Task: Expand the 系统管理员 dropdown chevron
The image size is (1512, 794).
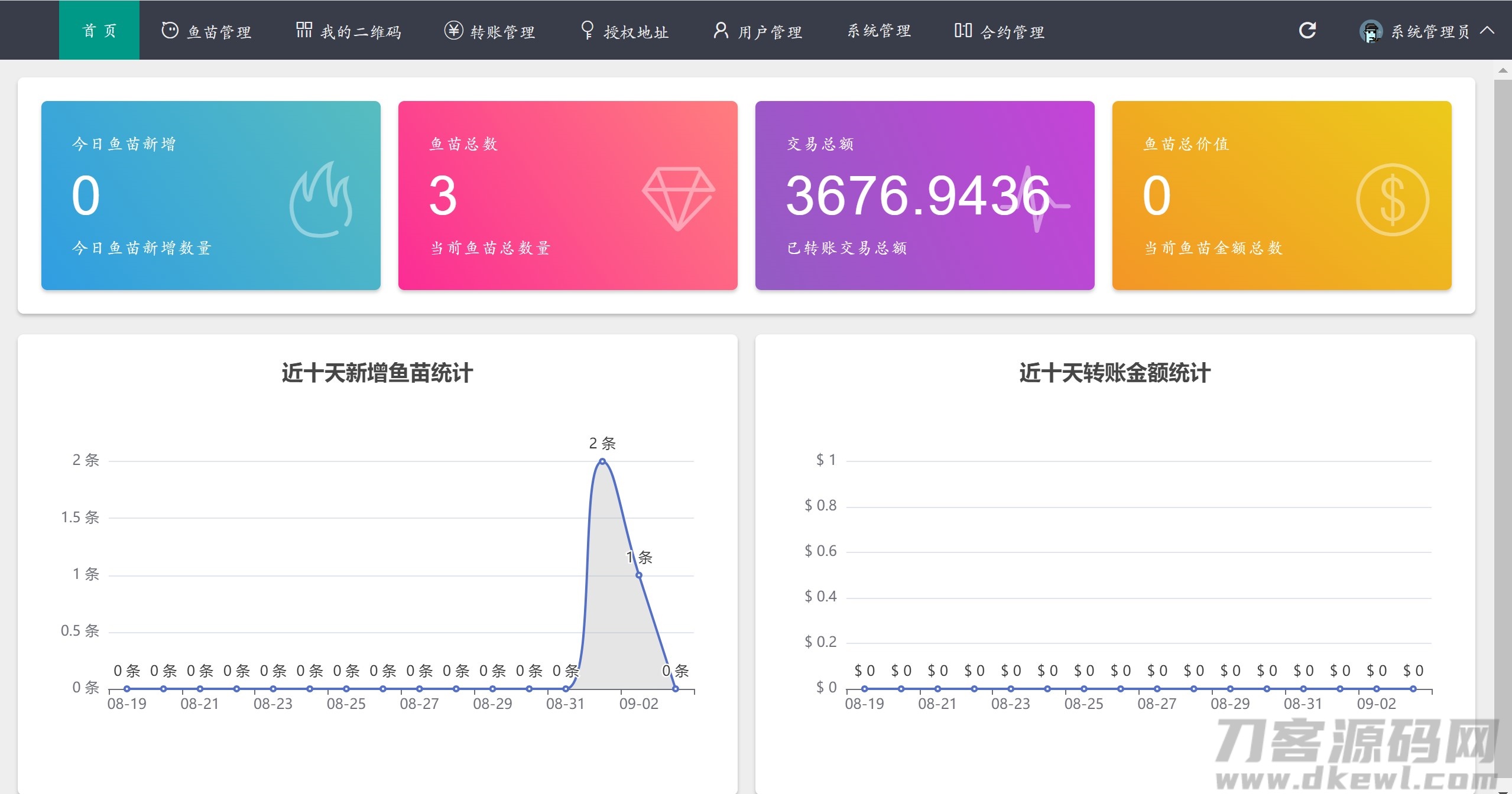Action: pos(1488,31)
